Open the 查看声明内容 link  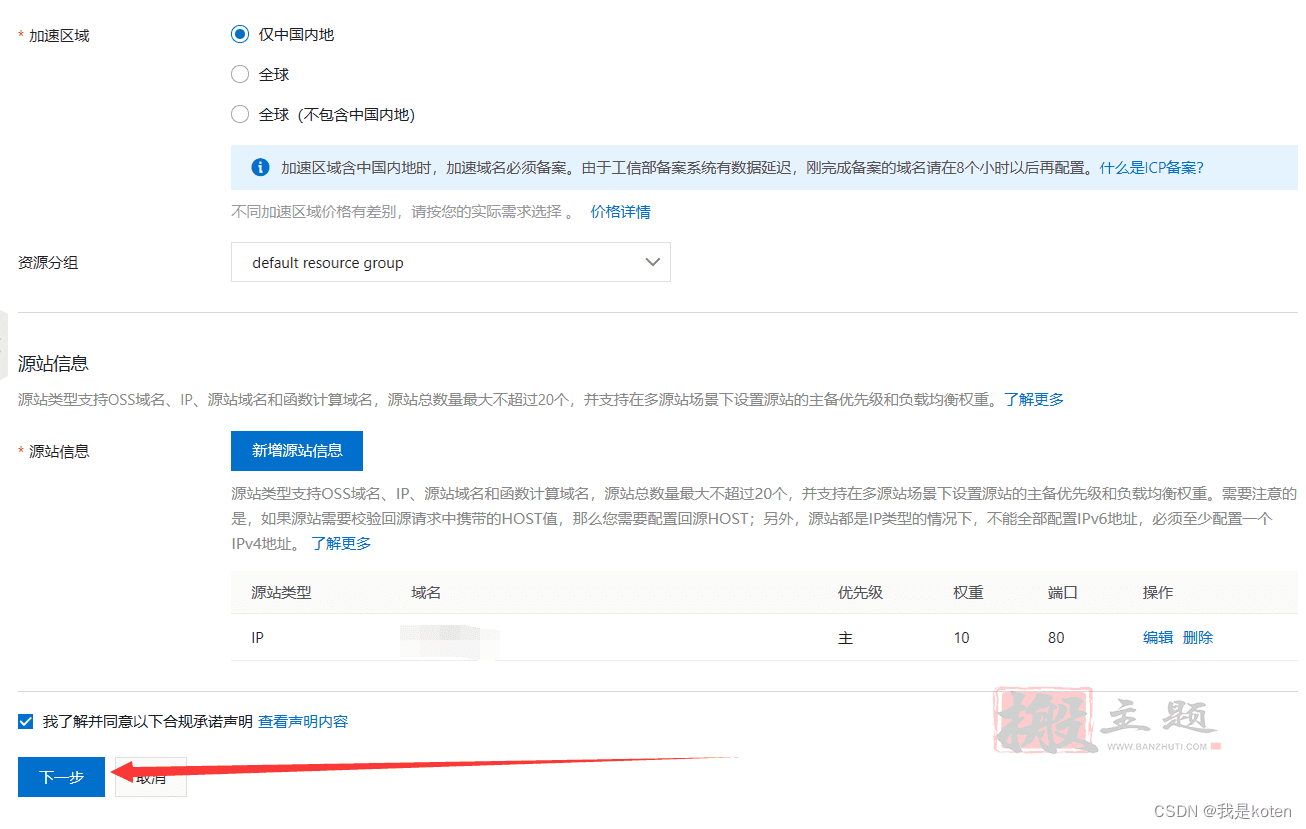(303, 721)
